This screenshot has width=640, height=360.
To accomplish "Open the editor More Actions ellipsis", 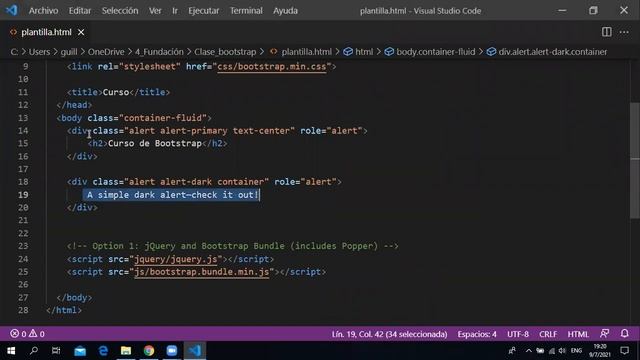I will coord(624,32).
